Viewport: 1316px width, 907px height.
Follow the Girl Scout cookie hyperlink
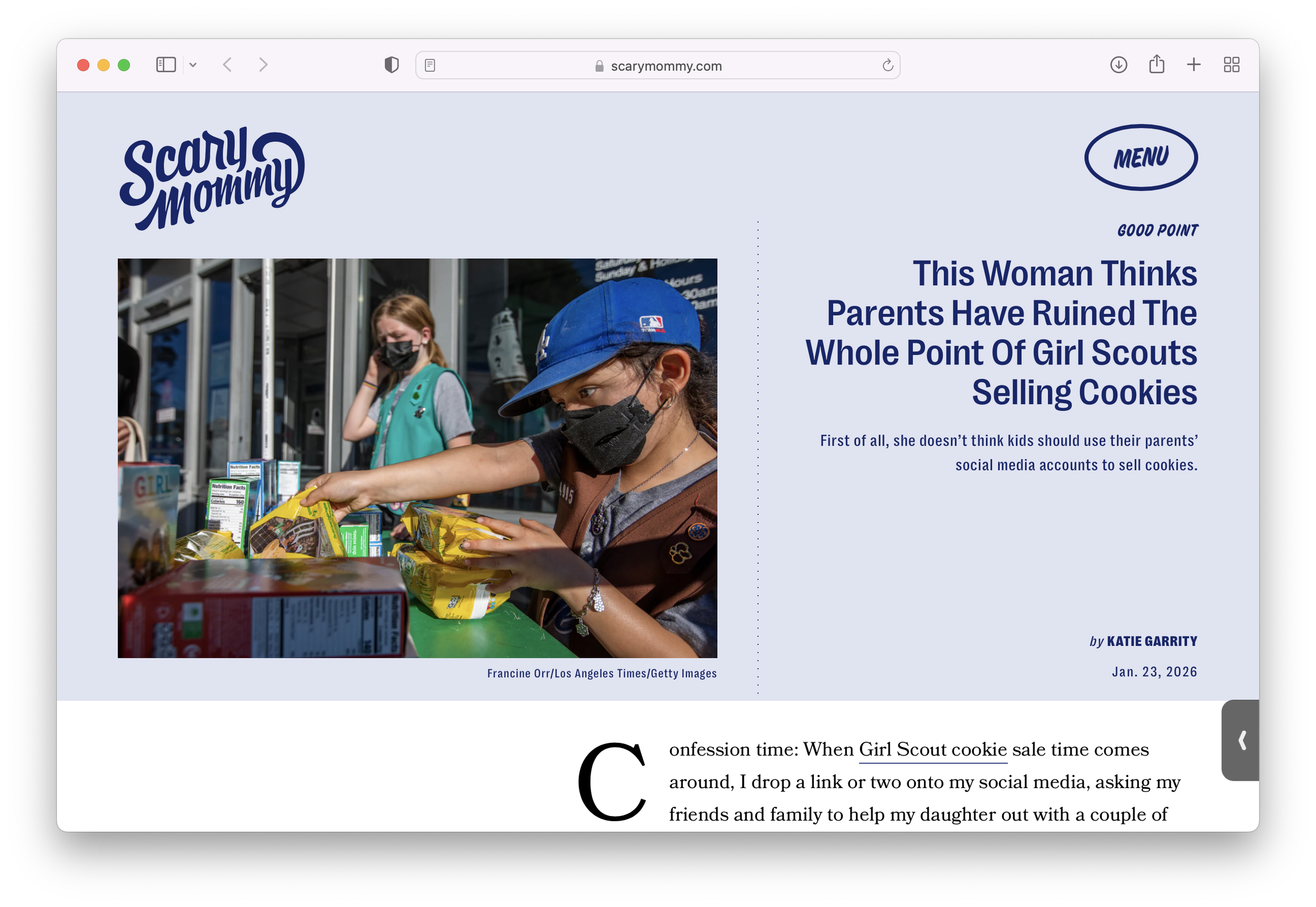coord(932,750)
